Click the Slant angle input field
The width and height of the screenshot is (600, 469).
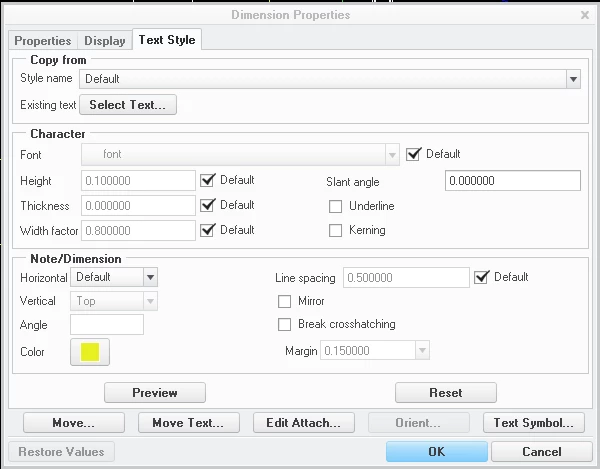tap(513, 181)
